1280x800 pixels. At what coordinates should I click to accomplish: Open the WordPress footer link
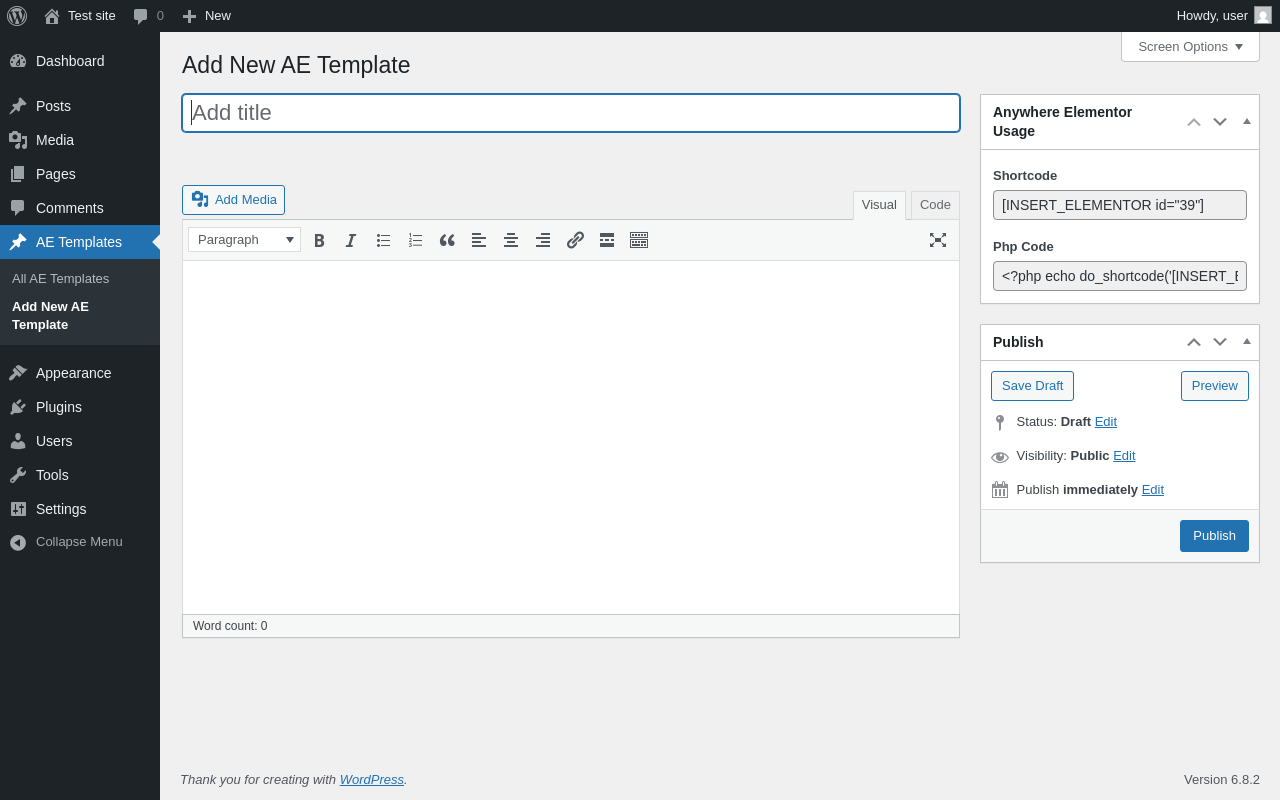point(372,780)
